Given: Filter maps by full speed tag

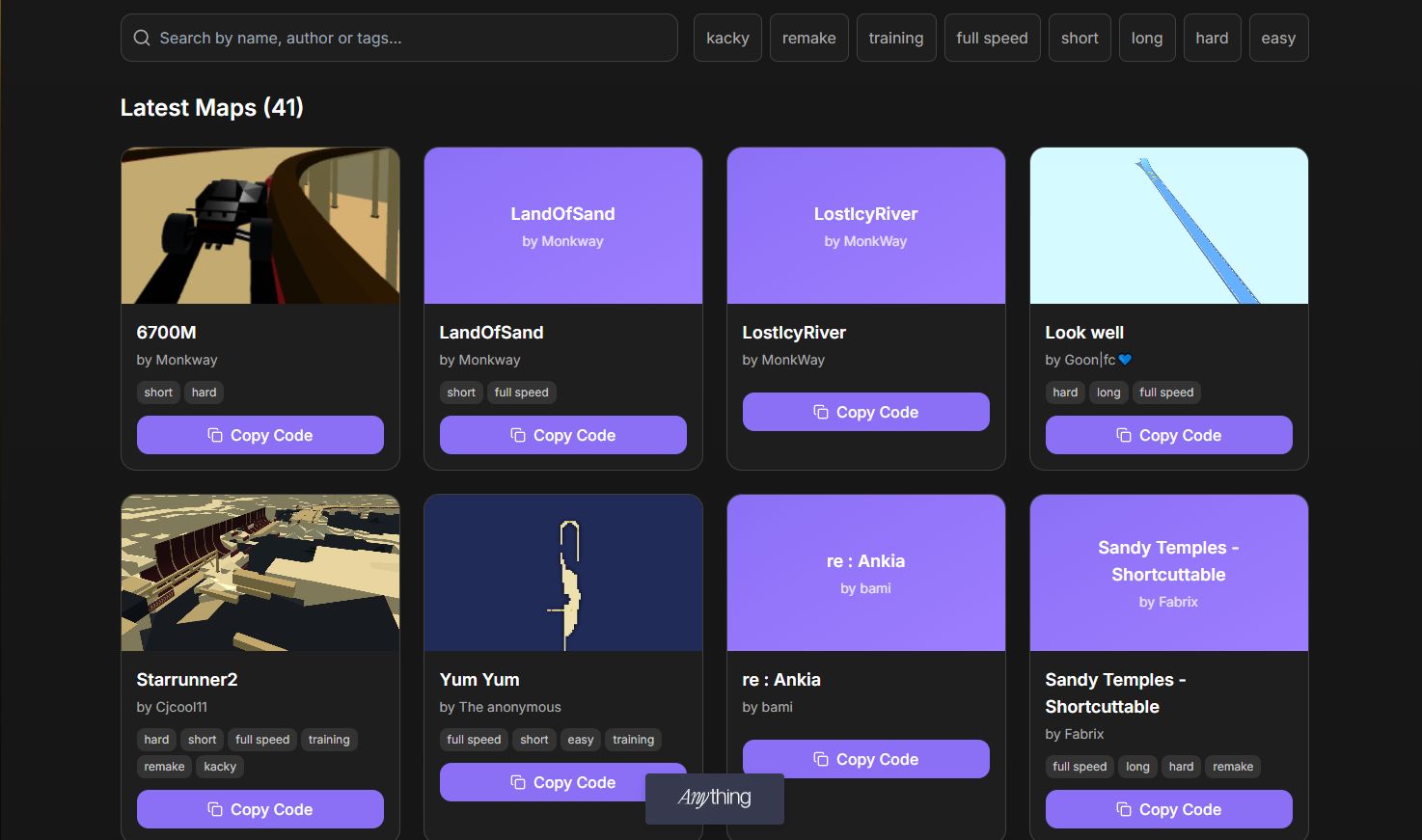Looking at the screenshot, I should tap(992, 38).
